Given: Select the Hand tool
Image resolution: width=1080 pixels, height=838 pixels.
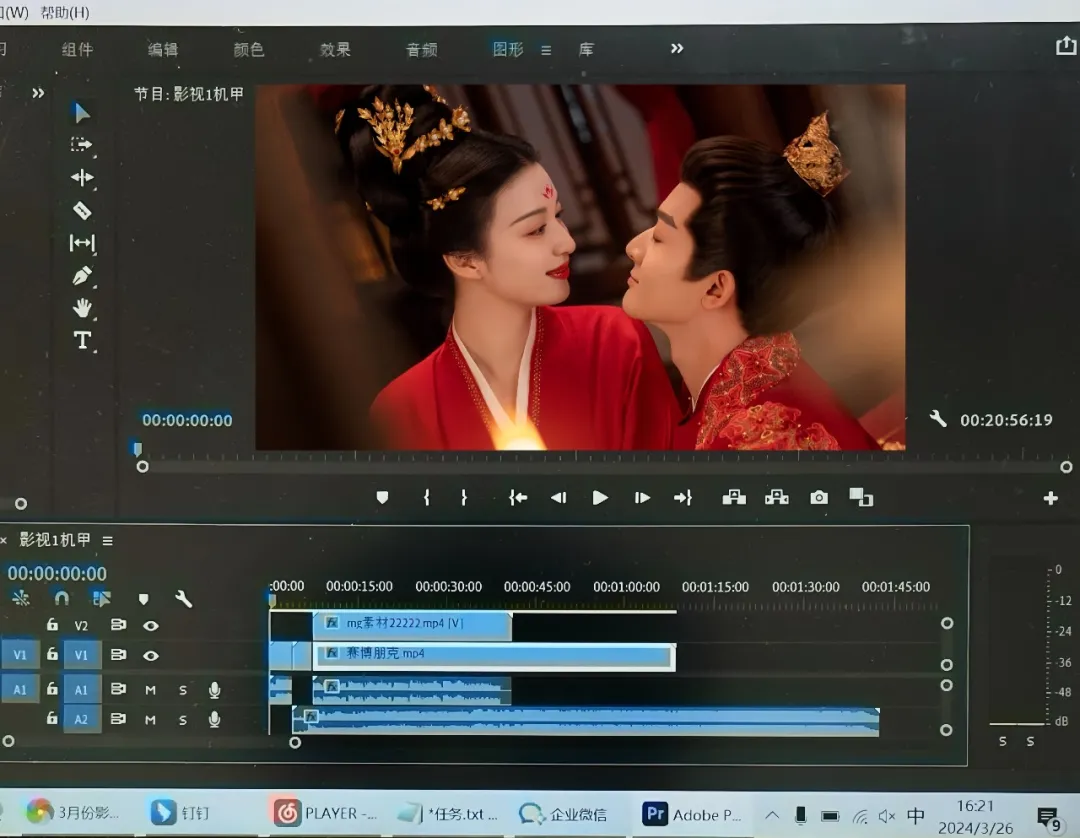Looking at the screenshot, I should (82, 308).
